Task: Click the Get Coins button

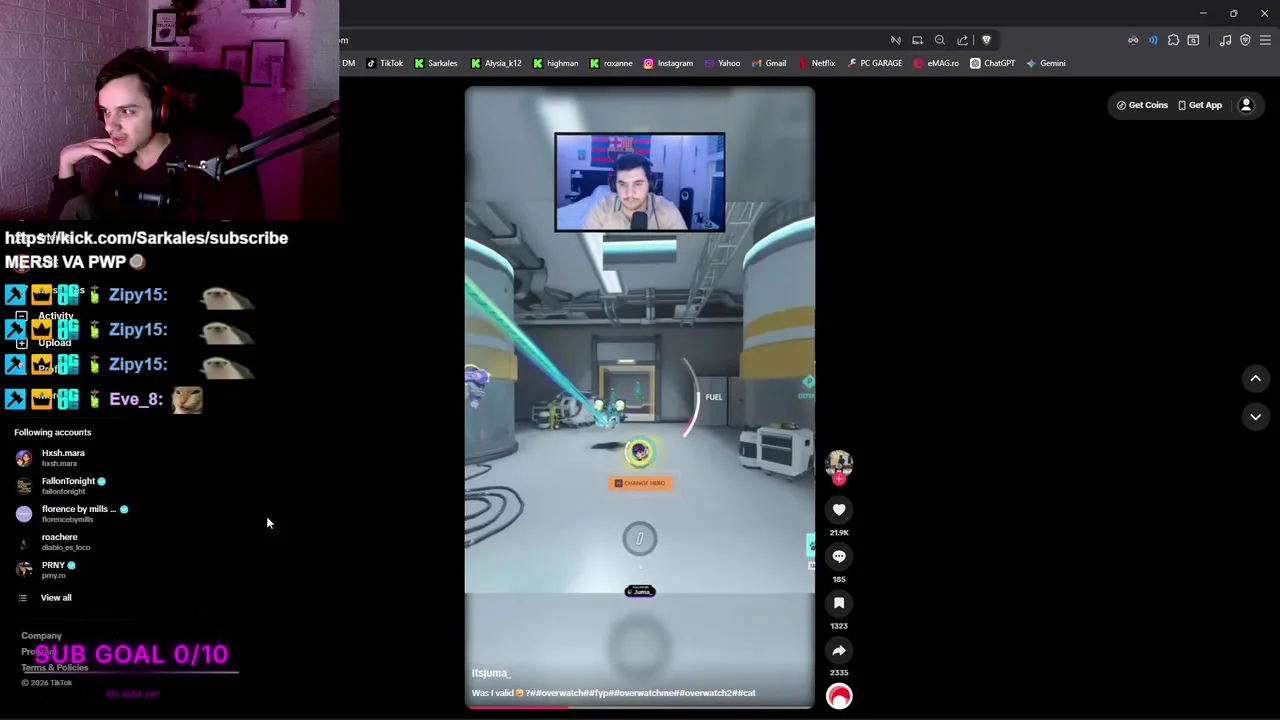Action: point(1142,105)
